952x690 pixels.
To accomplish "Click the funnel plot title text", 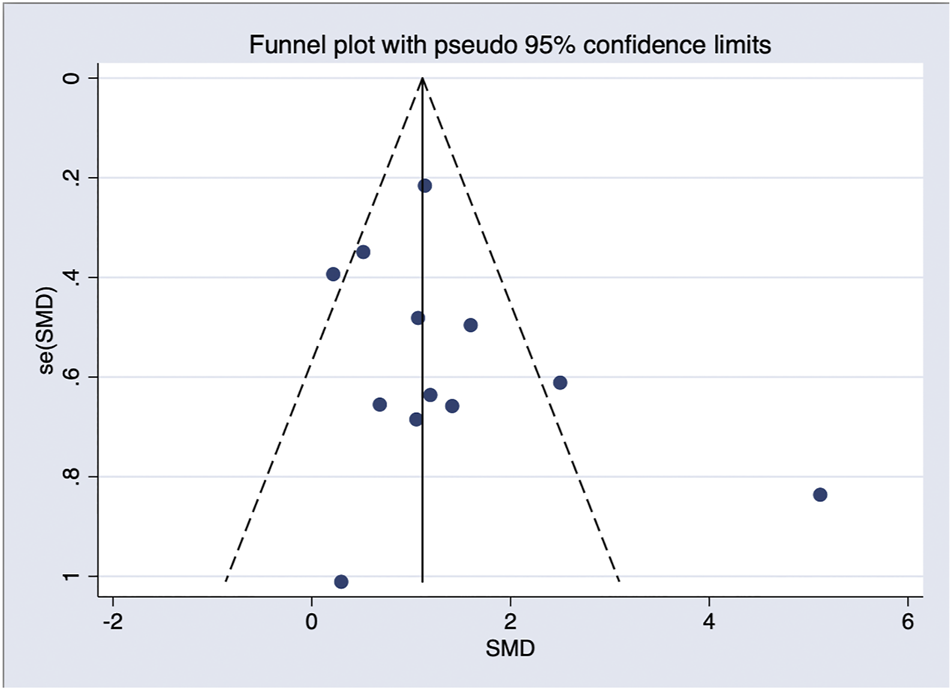I will pyautogui.click(x=509, y=46).
